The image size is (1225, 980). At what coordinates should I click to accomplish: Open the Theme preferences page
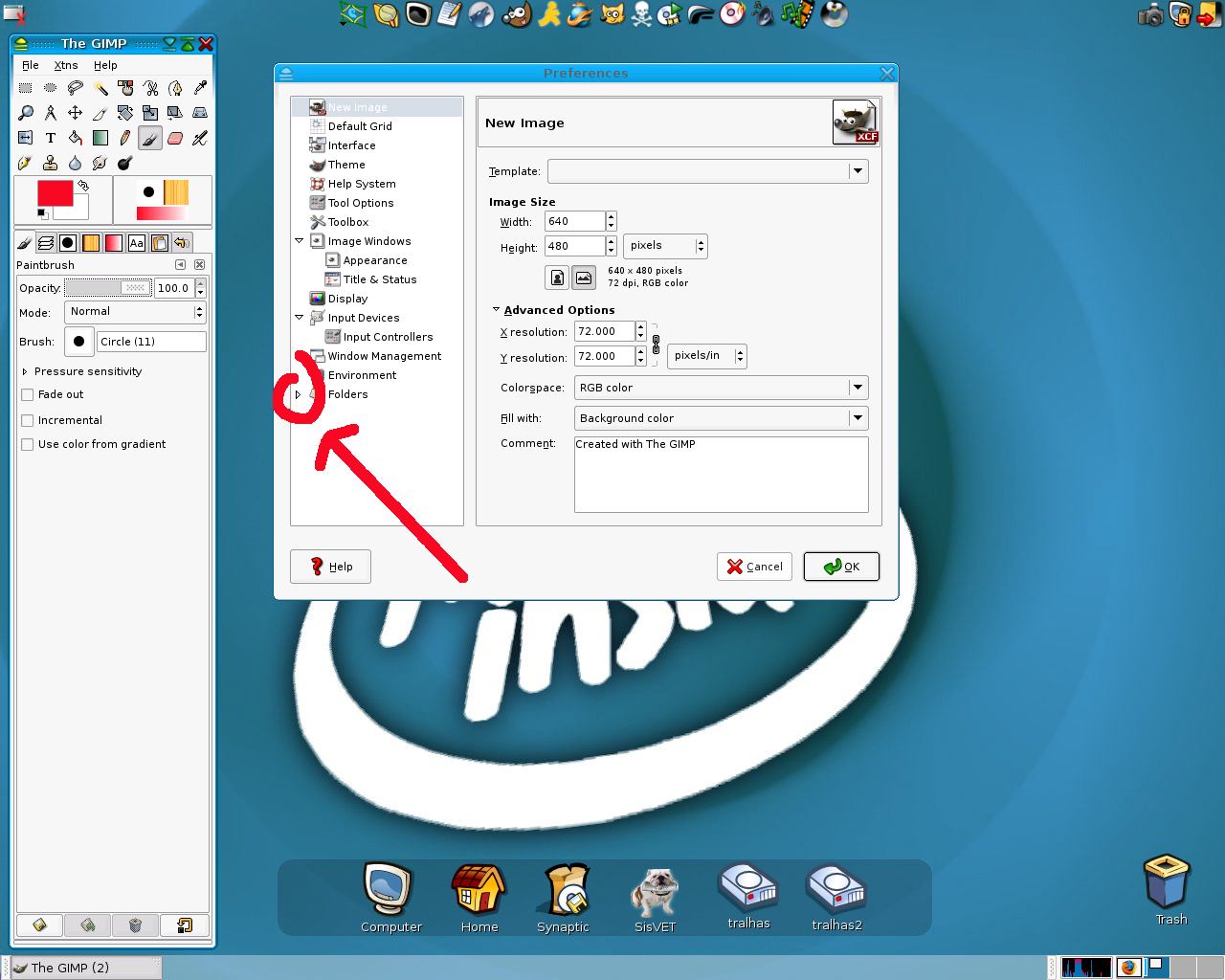pyautogui.click(x=346, y=165)
